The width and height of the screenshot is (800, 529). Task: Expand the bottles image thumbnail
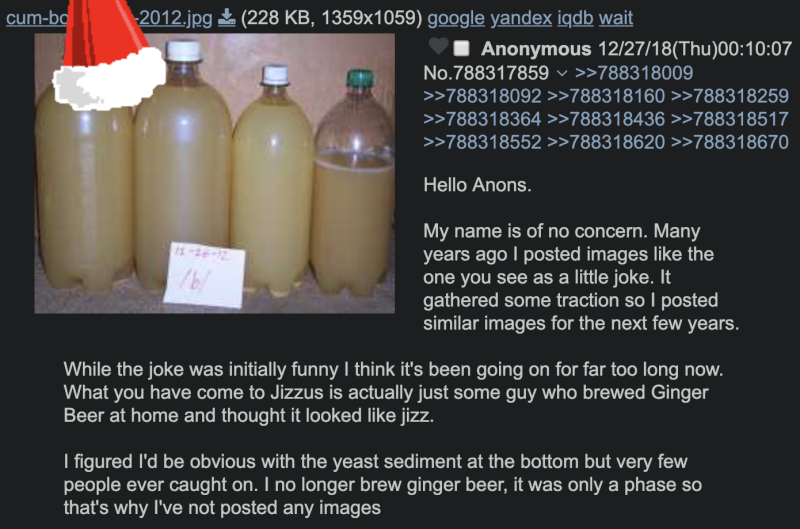pyautogui.click(x=214, y=173)
